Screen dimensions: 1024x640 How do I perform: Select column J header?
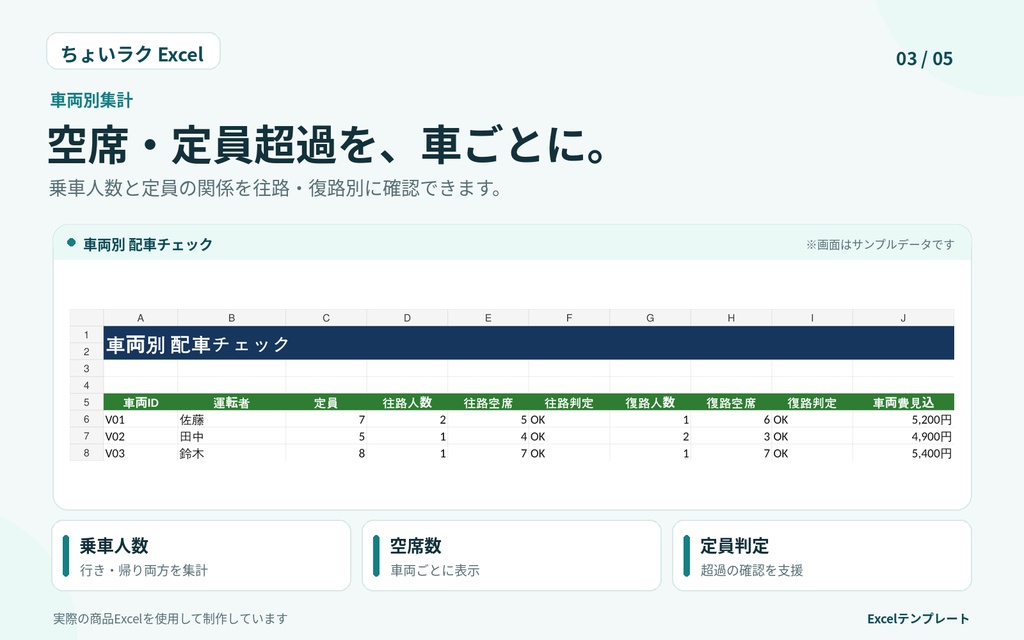[x=903, y=318]
